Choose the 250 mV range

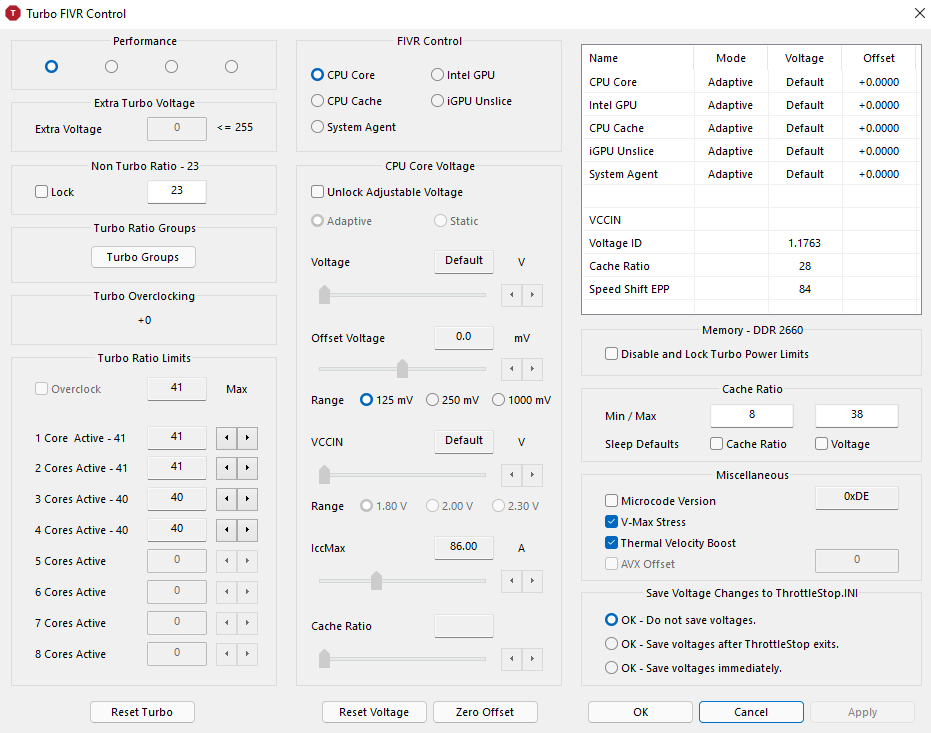[x=433, y=400]
